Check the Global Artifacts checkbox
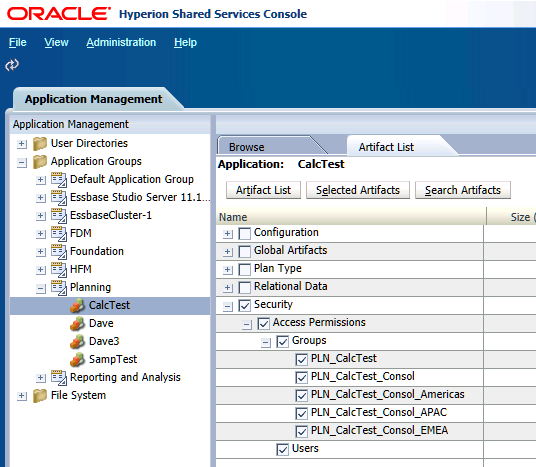536x467 pixels. pyautogui.click(x=245, y=252)
